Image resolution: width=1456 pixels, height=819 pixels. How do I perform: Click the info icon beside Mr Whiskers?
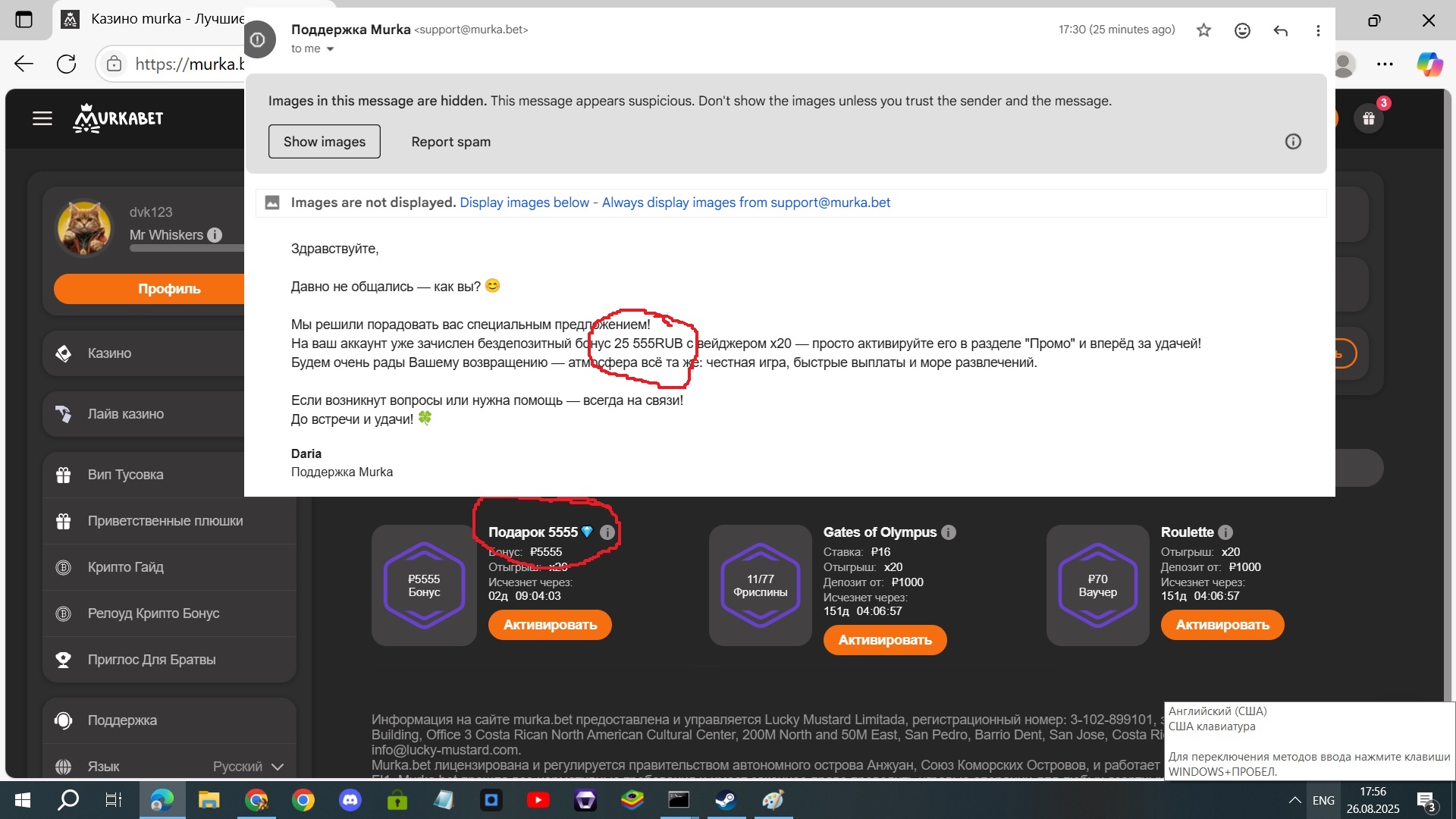[215, 235]
